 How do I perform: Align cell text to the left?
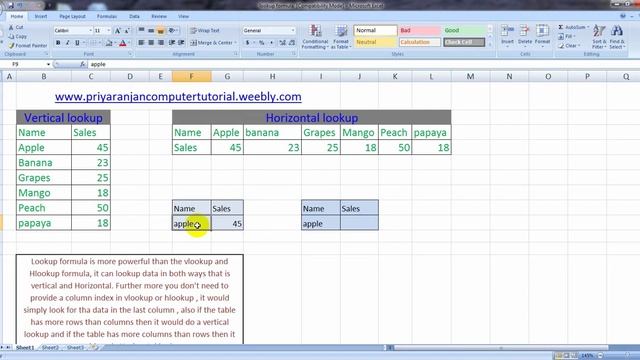[141, 43]
